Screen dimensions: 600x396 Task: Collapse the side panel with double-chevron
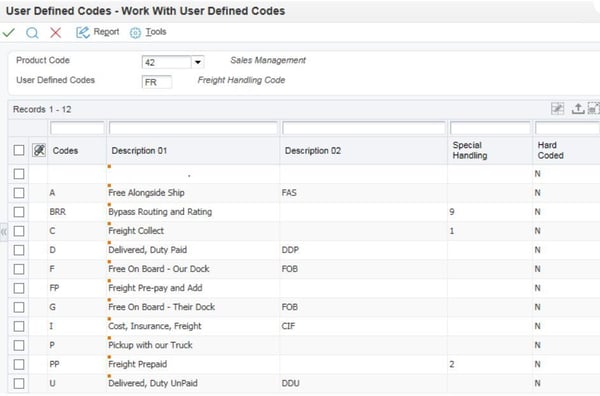point(3,231)
